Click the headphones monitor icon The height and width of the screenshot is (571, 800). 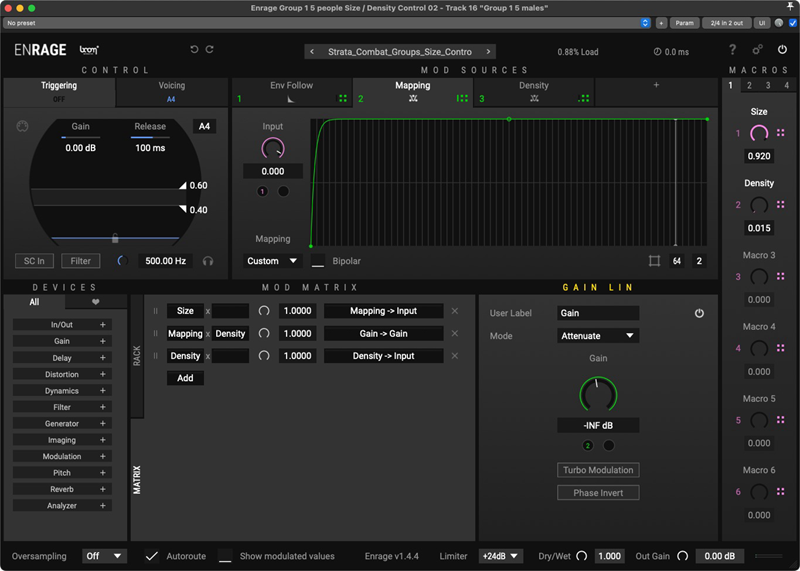pyautogui.click(x=208, y=261)
